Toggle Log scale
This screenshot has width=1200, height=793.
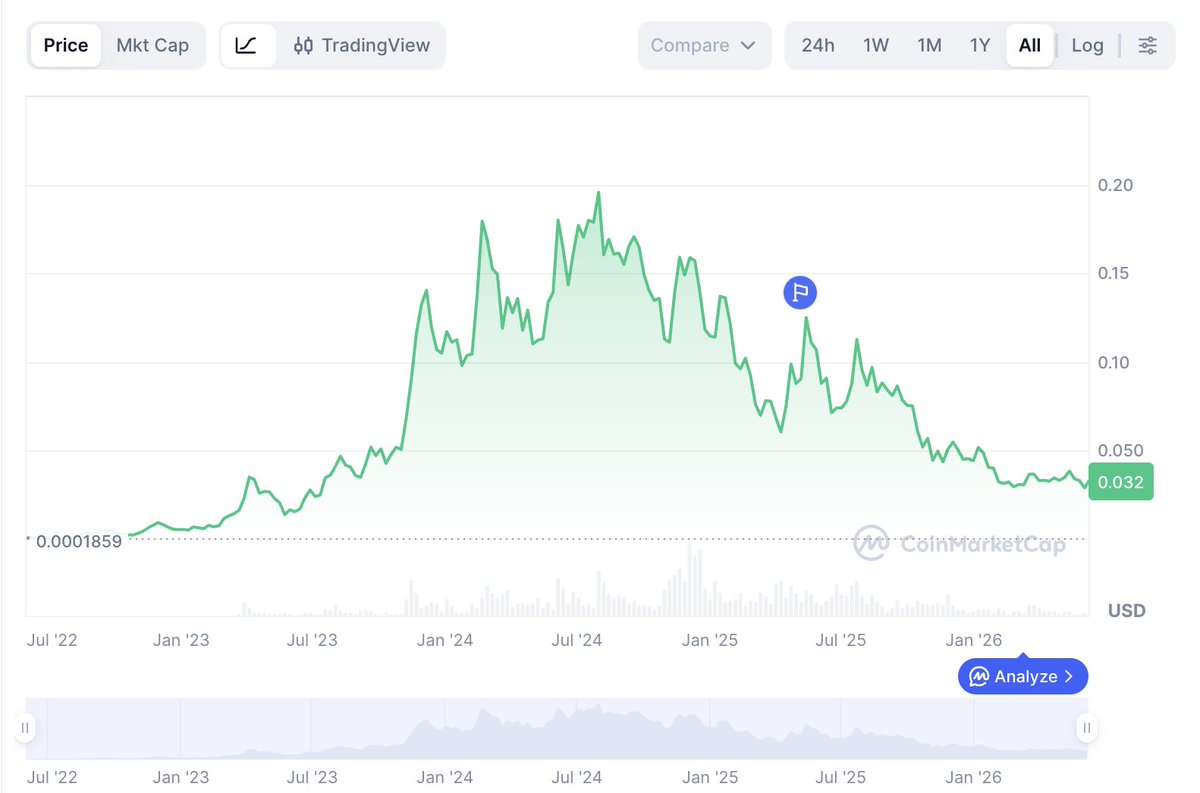coord(1088,45)
